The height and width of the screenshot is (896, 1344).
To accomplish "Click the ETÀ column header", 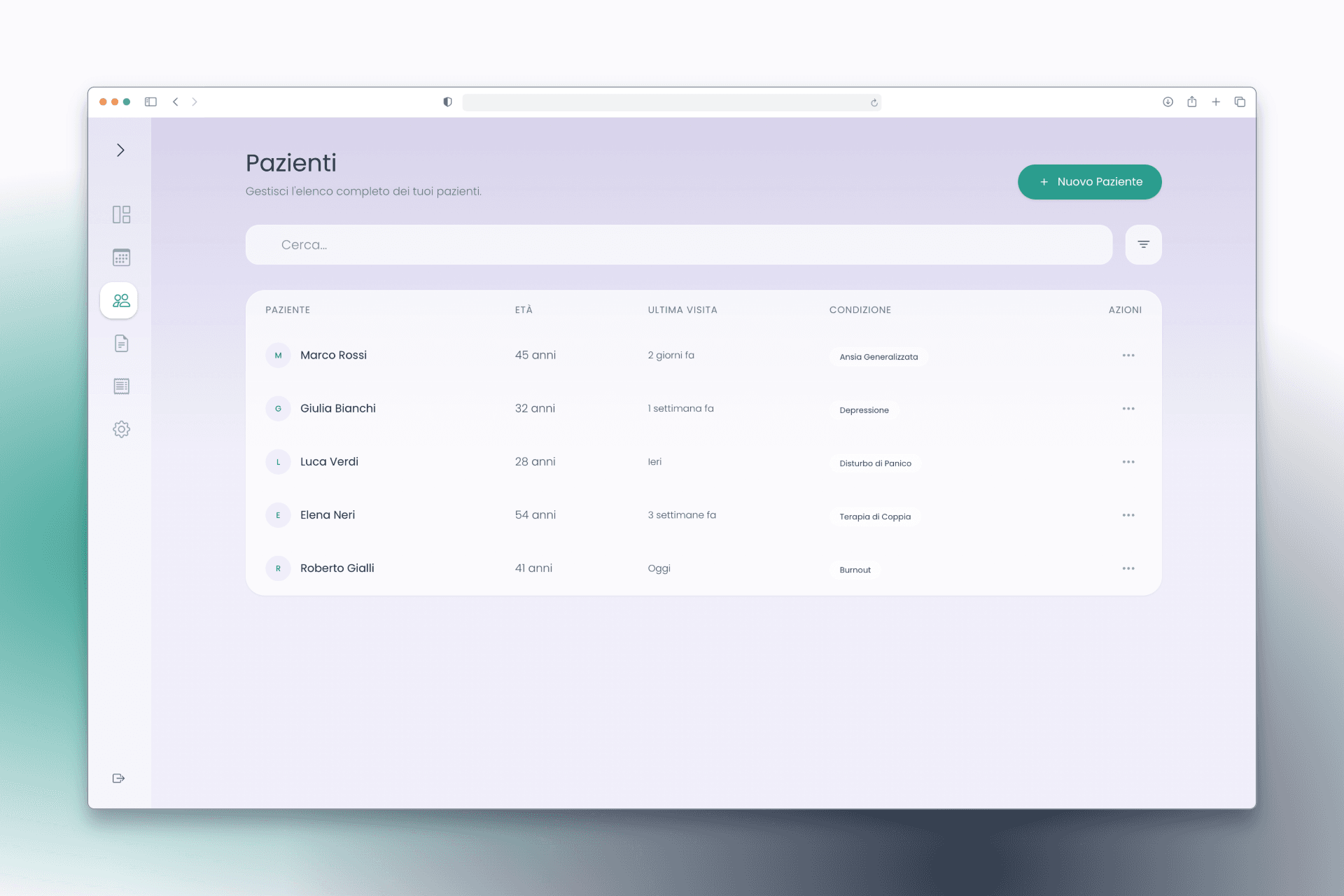I will tap(524, 310).
